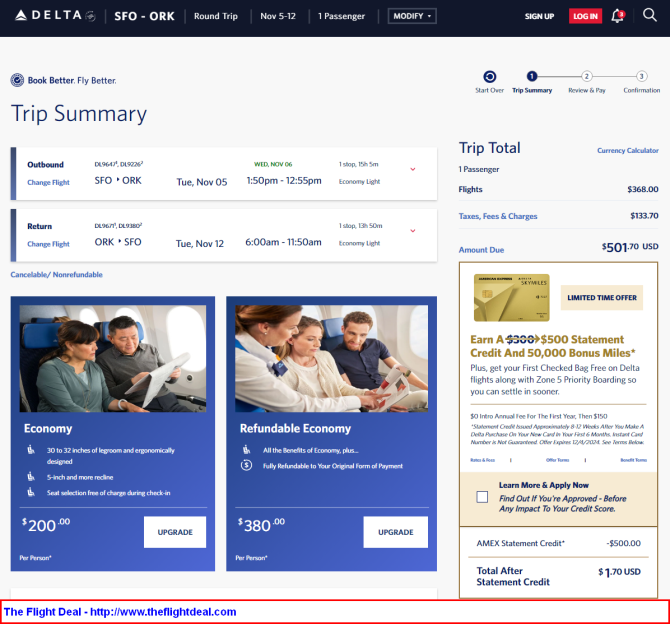Open Cancelable/ Nonrefundable link

click(56, 274)
